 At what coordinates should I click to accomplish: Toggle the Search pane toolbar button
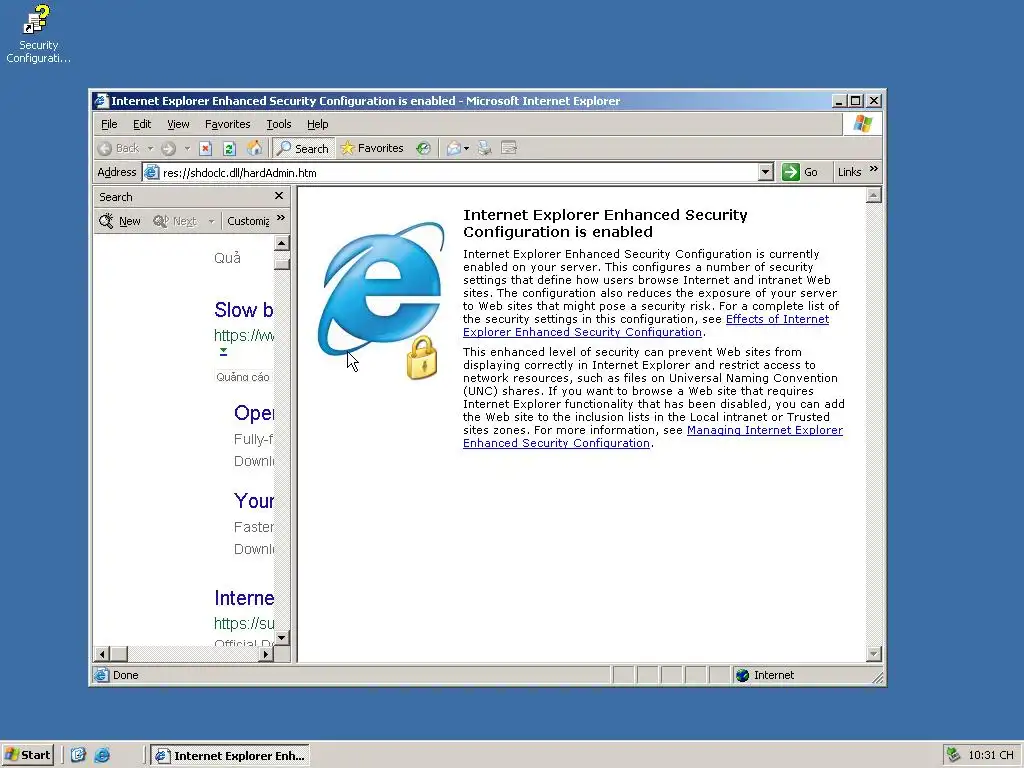click(x=304, y=148)
